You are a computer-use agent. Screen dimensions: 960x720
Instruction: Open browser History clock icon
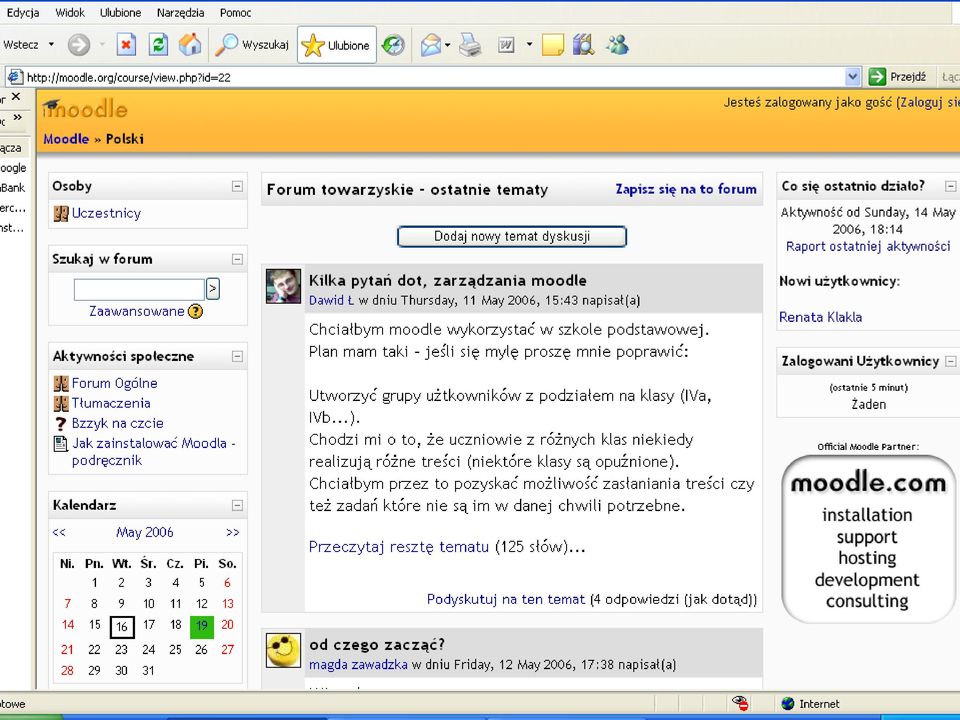pos(393,45)
